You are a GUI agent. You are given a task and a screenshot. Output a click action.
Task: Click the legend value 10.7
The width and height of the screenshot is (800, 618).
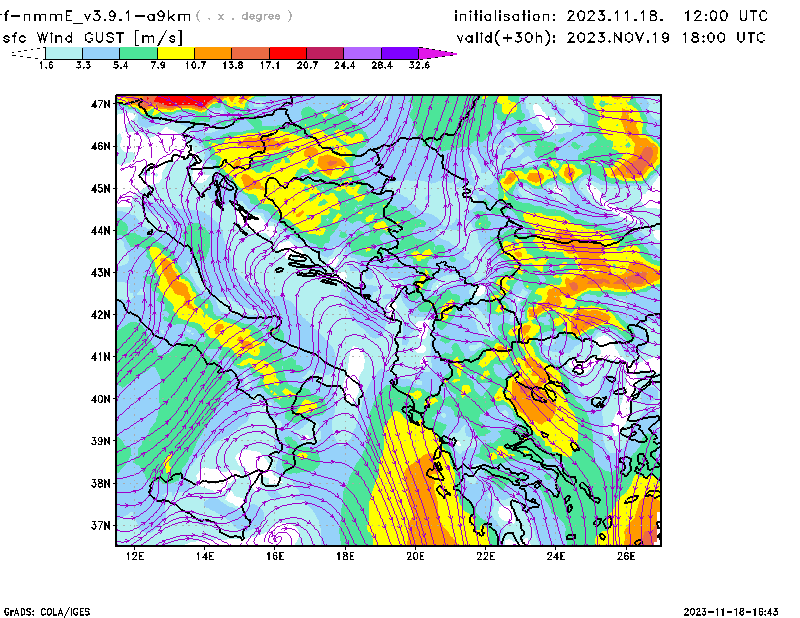click(195, 65)
